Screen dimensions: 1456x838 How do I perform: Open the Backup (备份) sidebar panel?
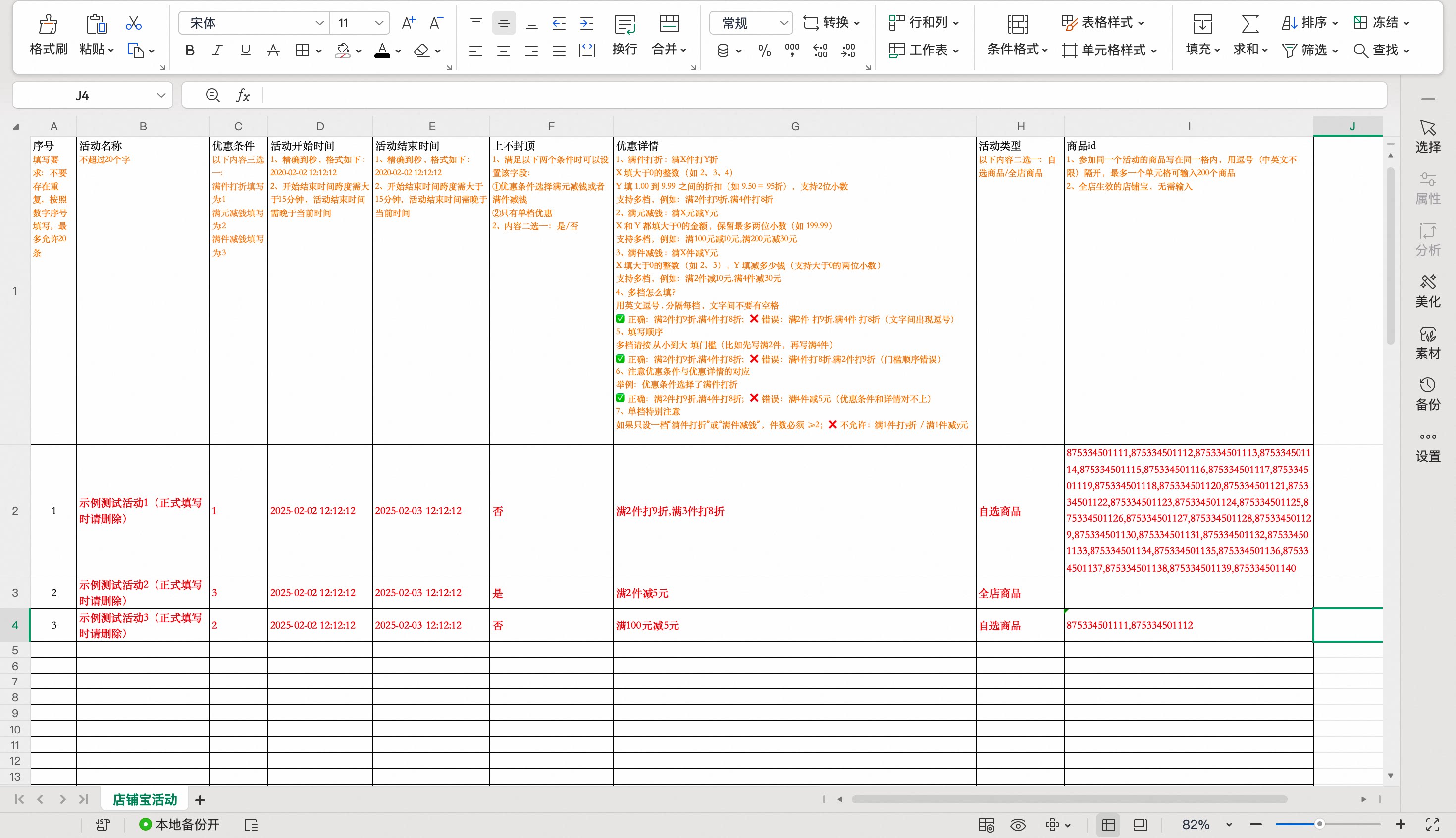(1427, 394)
